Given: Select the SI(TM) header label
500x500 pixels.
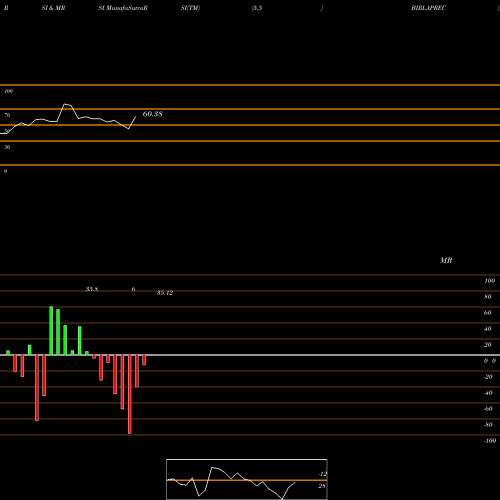Looking at the screenshot, I should click(x=190, y=8).
